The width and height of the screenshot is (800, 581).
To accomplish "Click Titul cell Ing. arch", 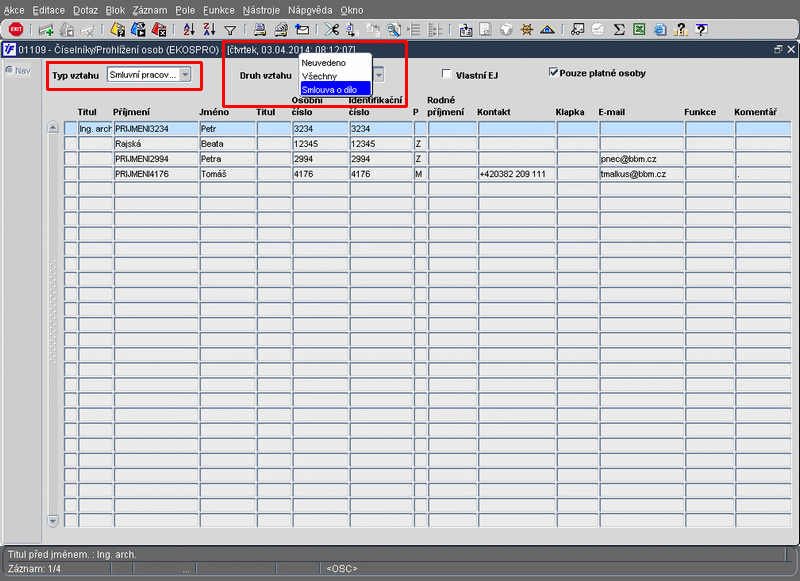I will coord(95,129).
